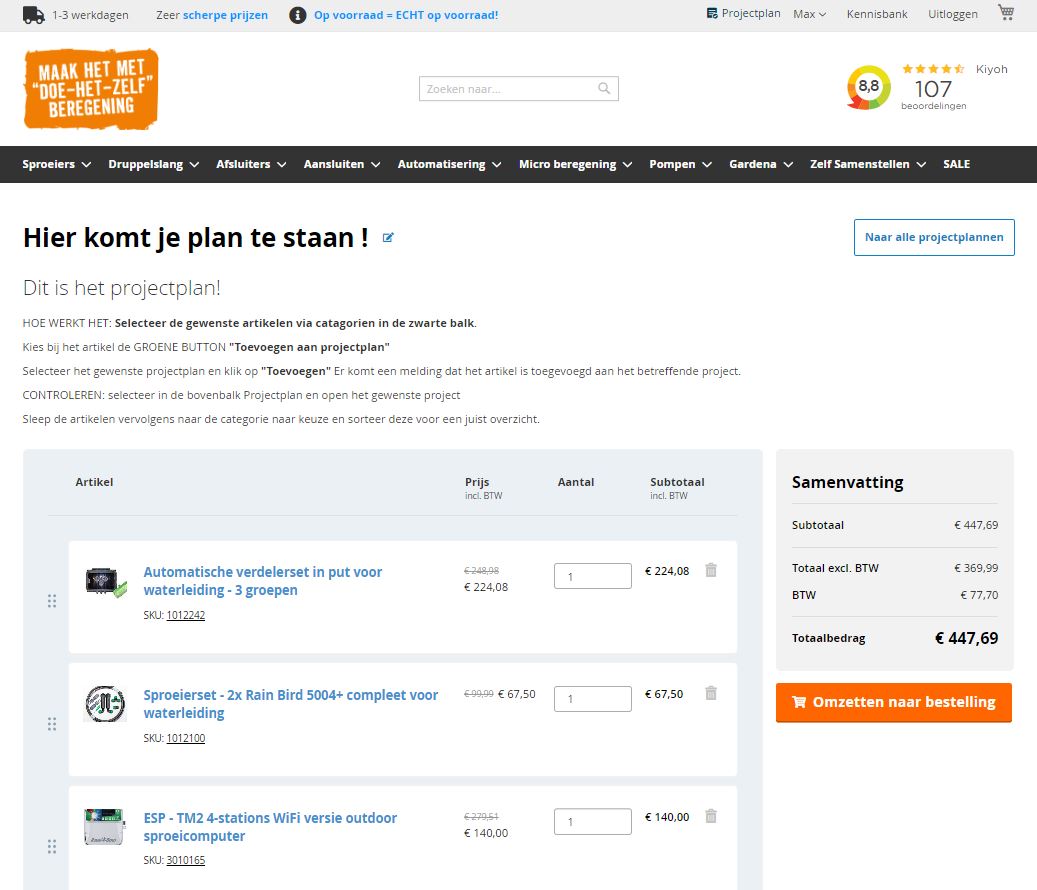Click the drag handle beside the first product
This screenshot has width=1037, height=890.
(x=51, y=600)
